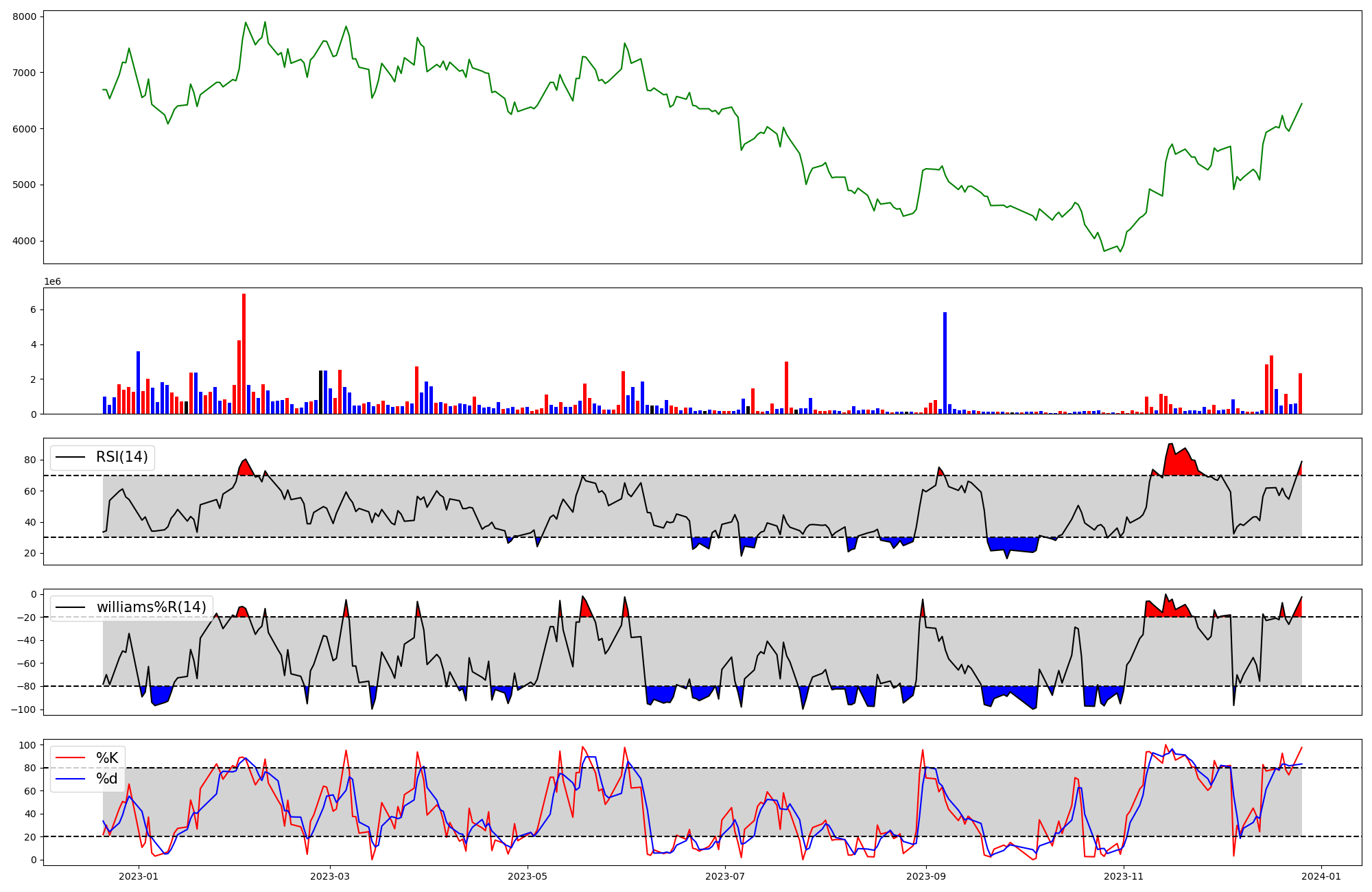Click the 8000 price axis label
Image resolution: width=1372 pixels, height=892 pixels.
click(x=25, y=16)
